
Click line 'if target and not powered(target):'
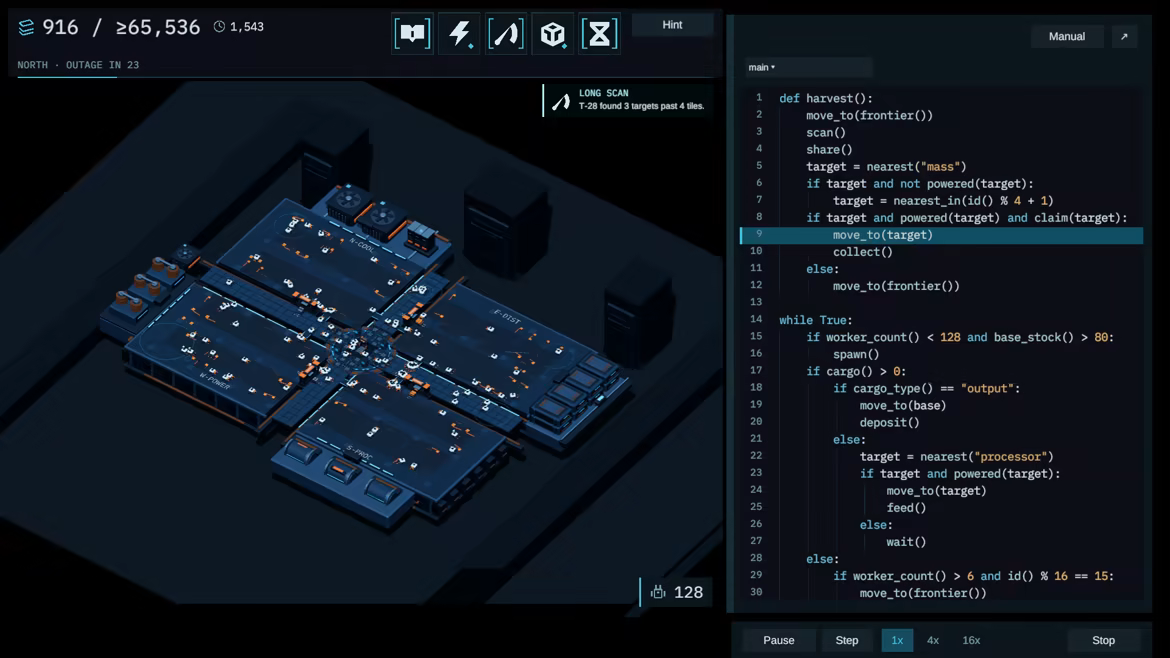[x=920, y=184]
